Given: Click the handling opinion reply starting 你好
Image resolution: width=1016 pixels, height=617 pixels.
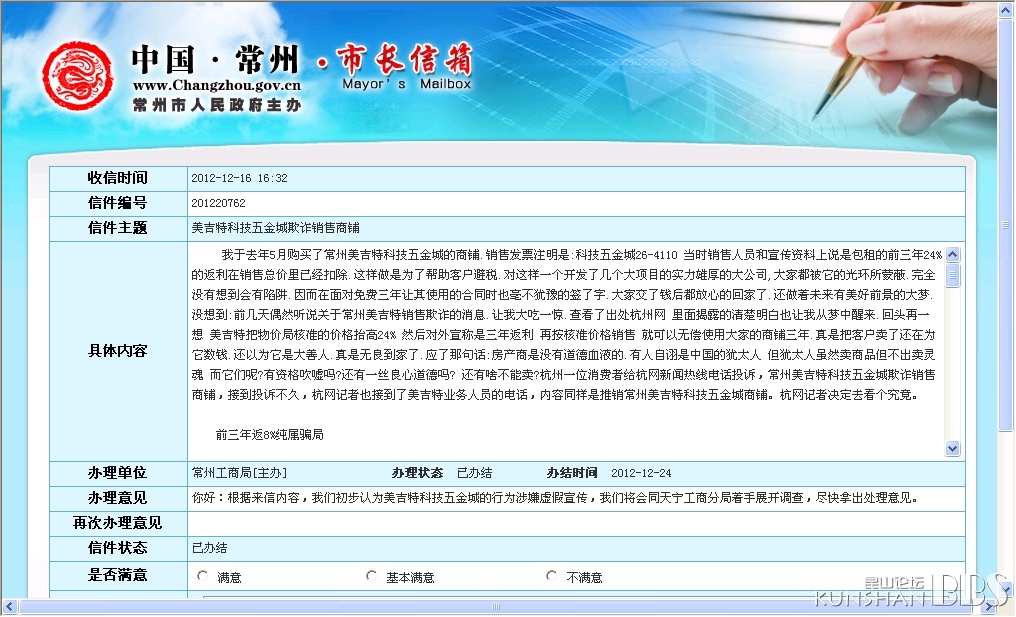Looking at the screenshot, I should point(555,498).
